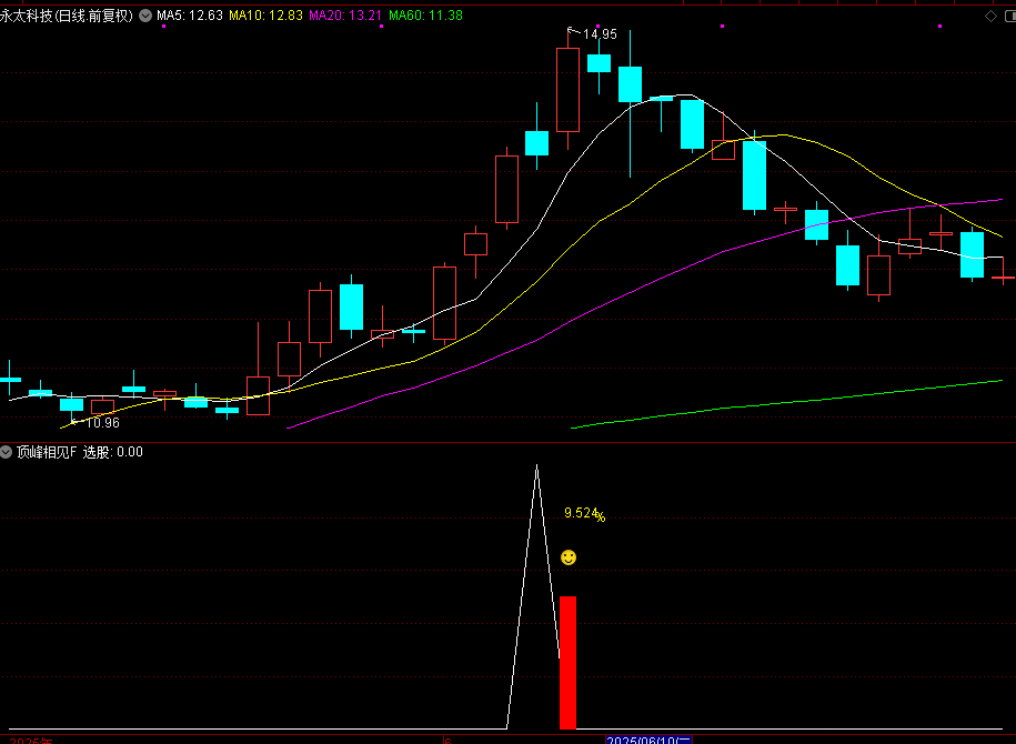Click the panel toggle icon at top-right edge
Image resolution: width=1016 pixels, height=744 pixels.
pos(1009,16)
